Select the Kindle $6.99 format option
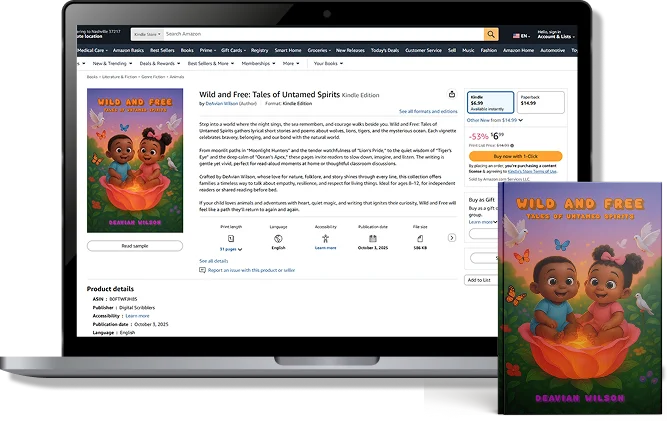The height and width of the screenshot is (421, 668). (x=490, y=102)
